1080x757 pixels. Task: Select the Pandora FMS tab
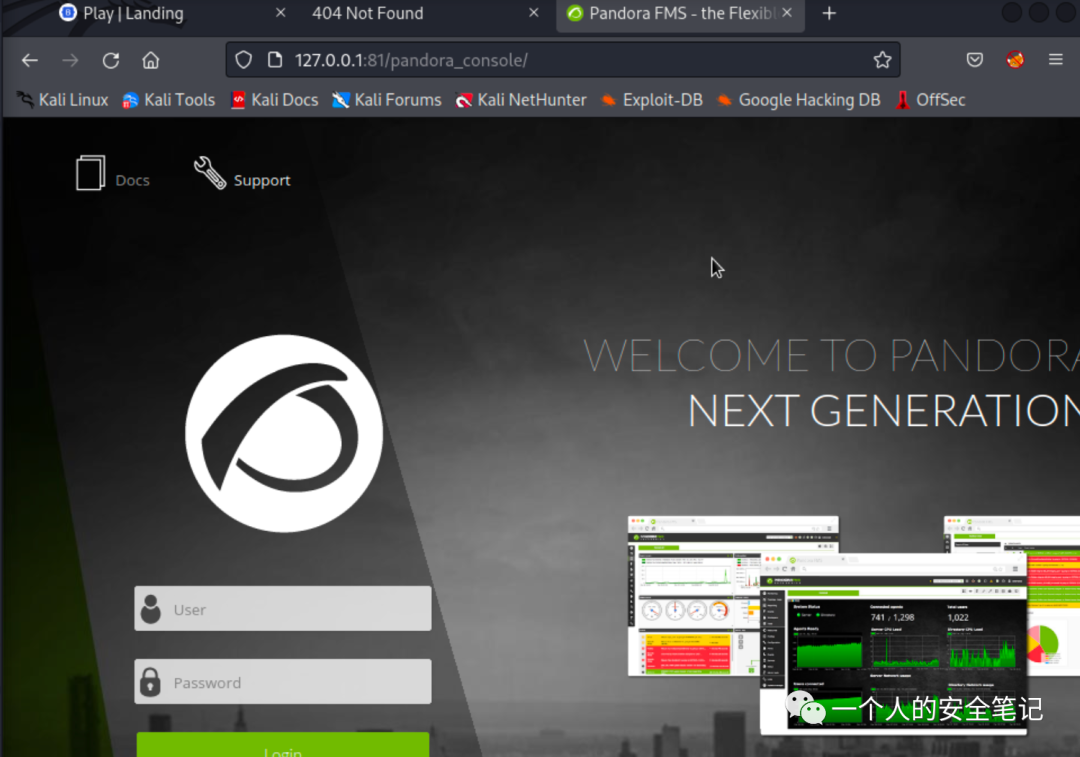(x=681, y=13)
